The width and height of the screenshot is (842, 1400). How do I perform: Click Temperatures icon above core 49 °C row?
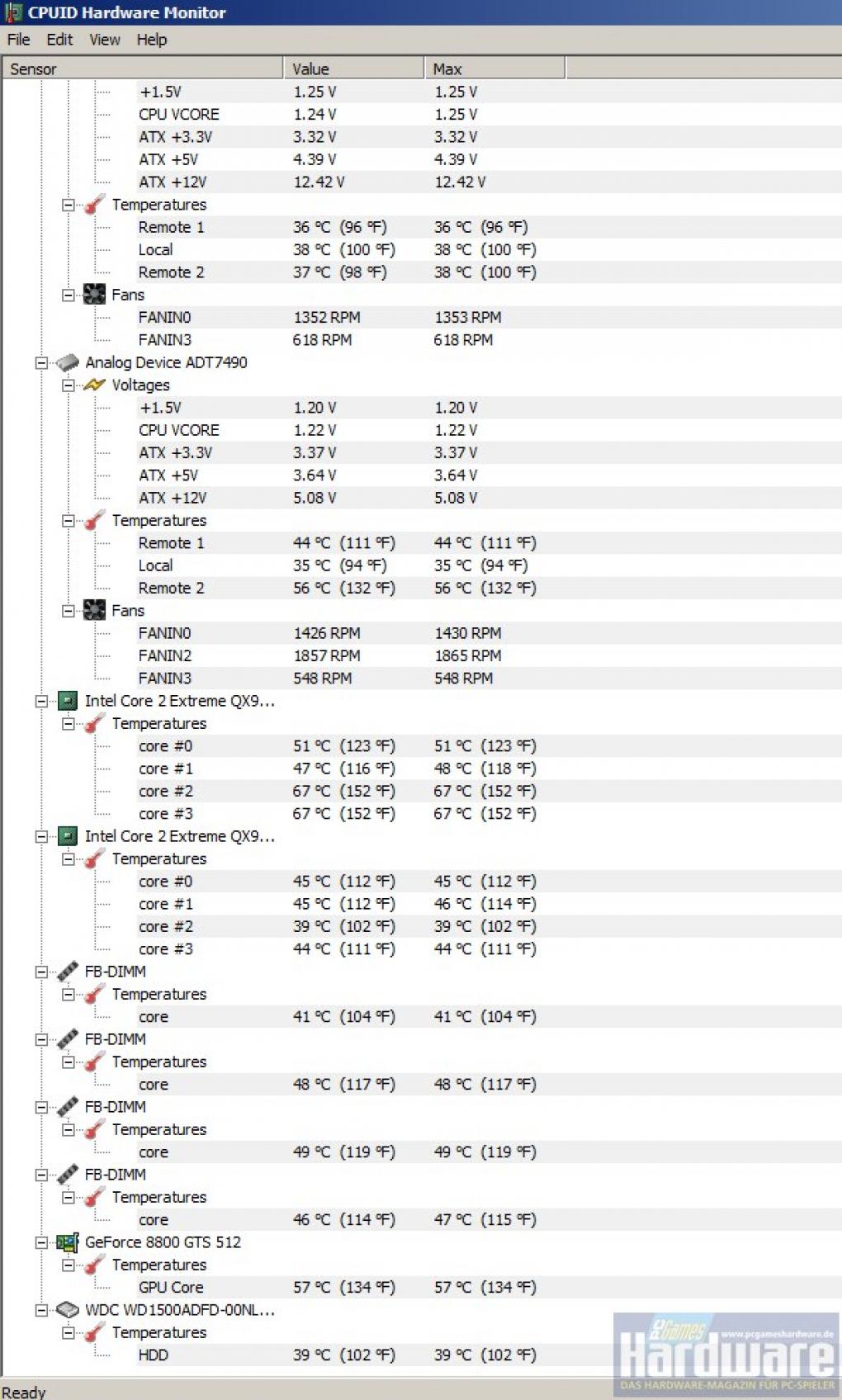94,1130
